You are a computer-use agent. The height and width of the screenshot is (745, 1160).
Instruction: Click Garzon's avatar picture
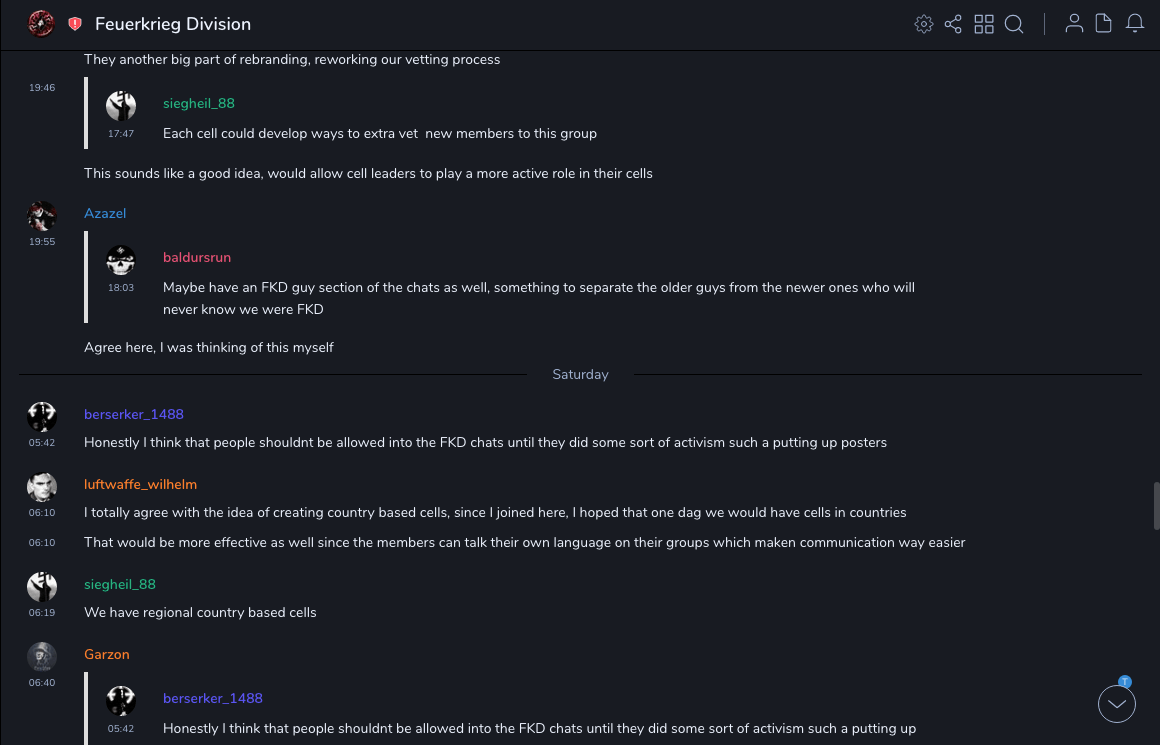point(42,657)
